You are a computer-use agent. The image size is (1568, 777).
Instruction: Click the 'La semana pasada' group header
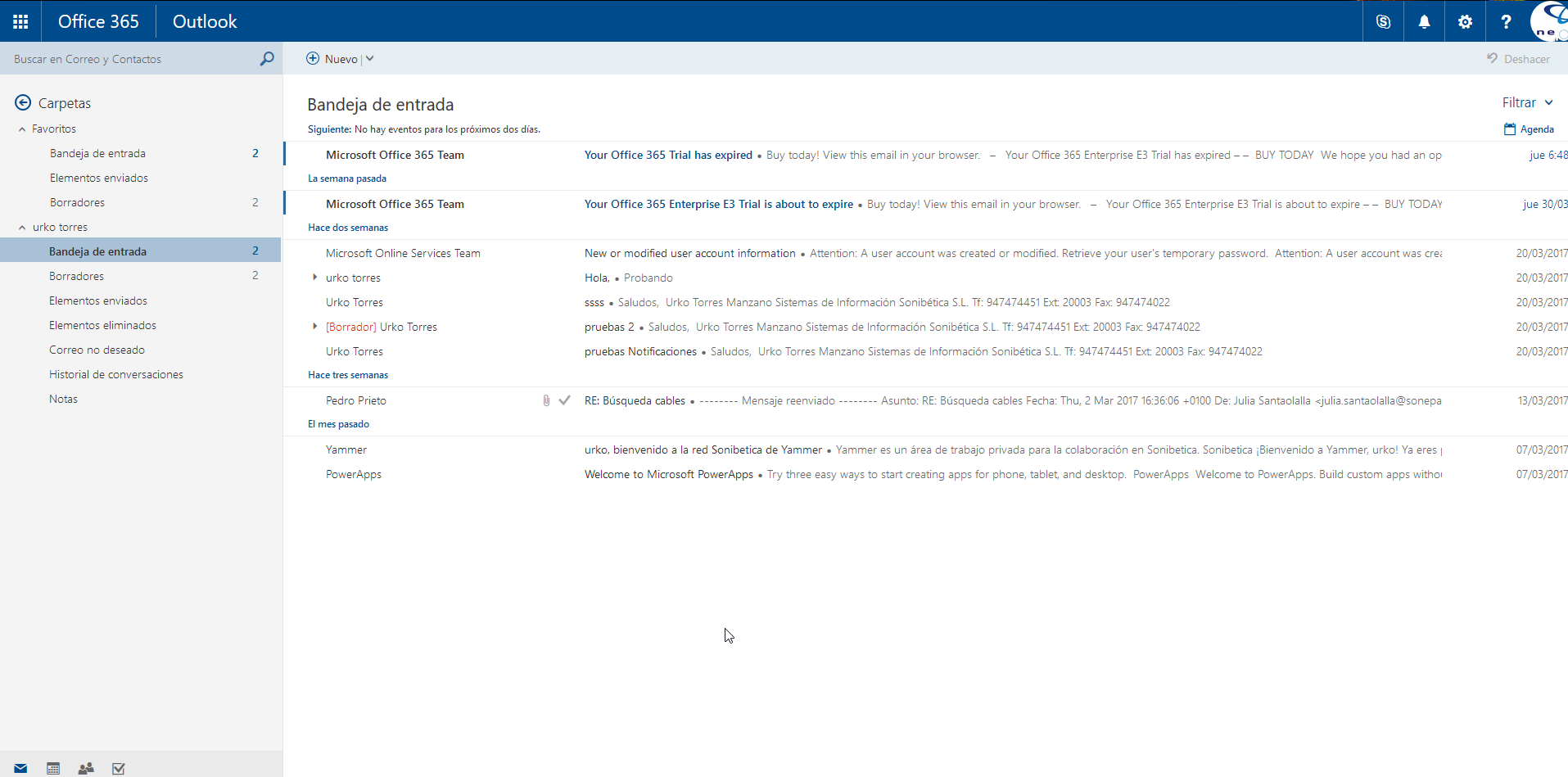(x=347, y=178)
